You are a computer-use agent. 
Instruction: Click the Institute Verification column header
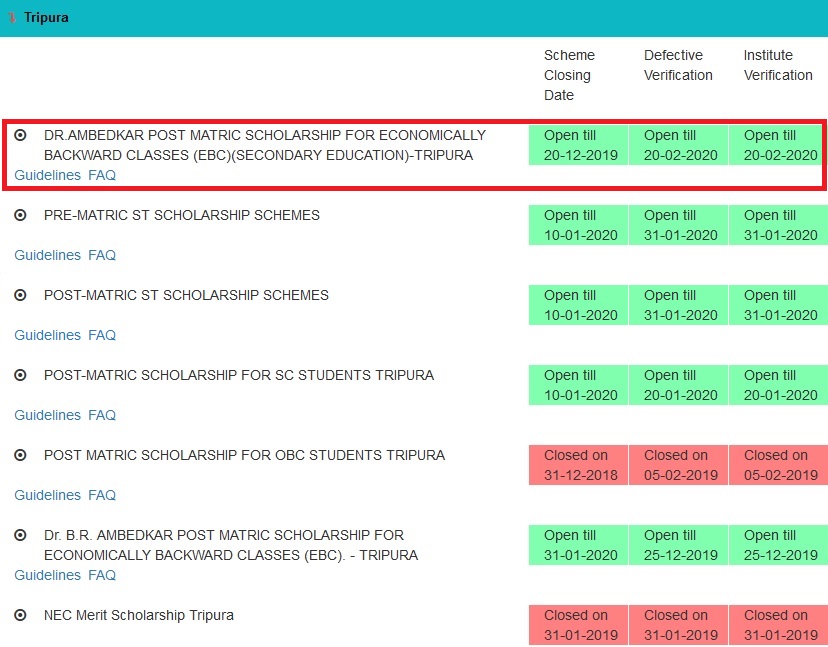click(x=778, y=65)
